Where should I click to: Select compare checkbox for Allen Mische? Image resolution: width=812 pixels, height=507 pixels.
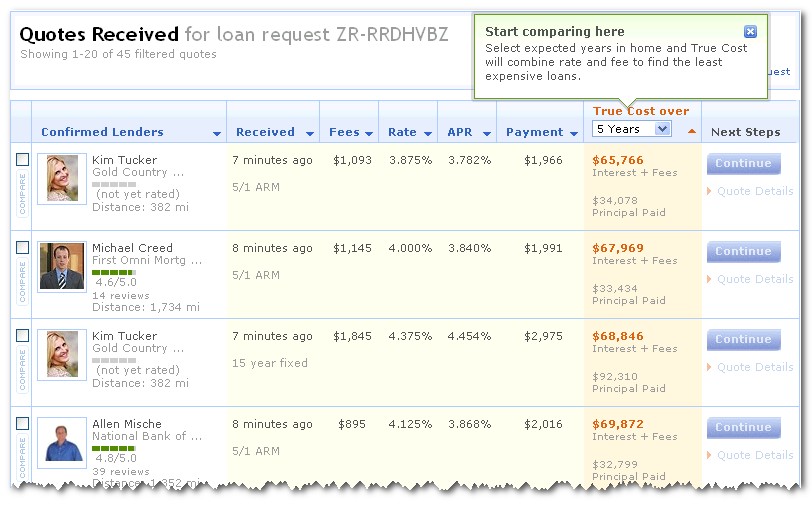22,424
